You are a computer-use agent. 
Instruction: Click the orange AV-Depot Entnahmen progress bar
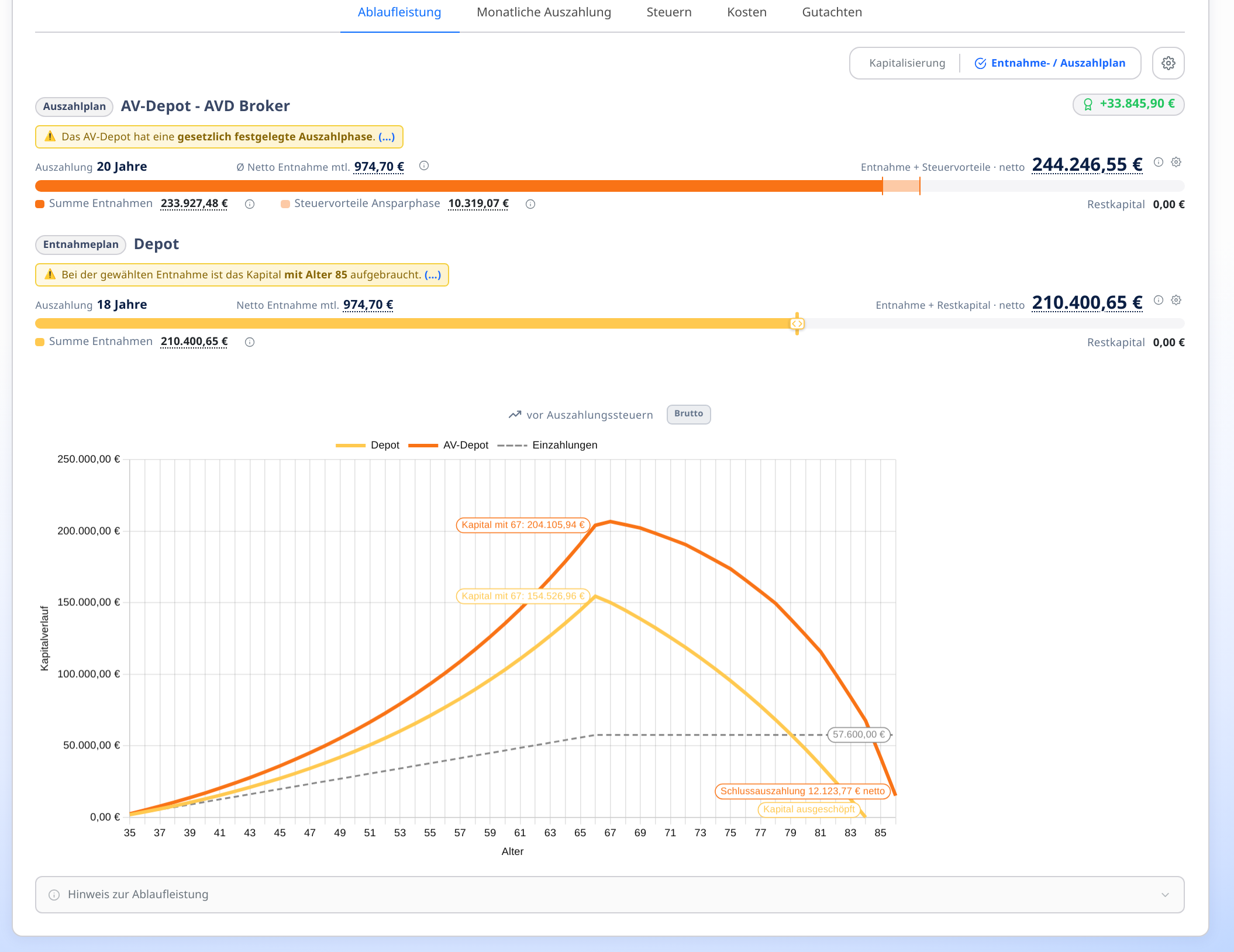point(459,186)
